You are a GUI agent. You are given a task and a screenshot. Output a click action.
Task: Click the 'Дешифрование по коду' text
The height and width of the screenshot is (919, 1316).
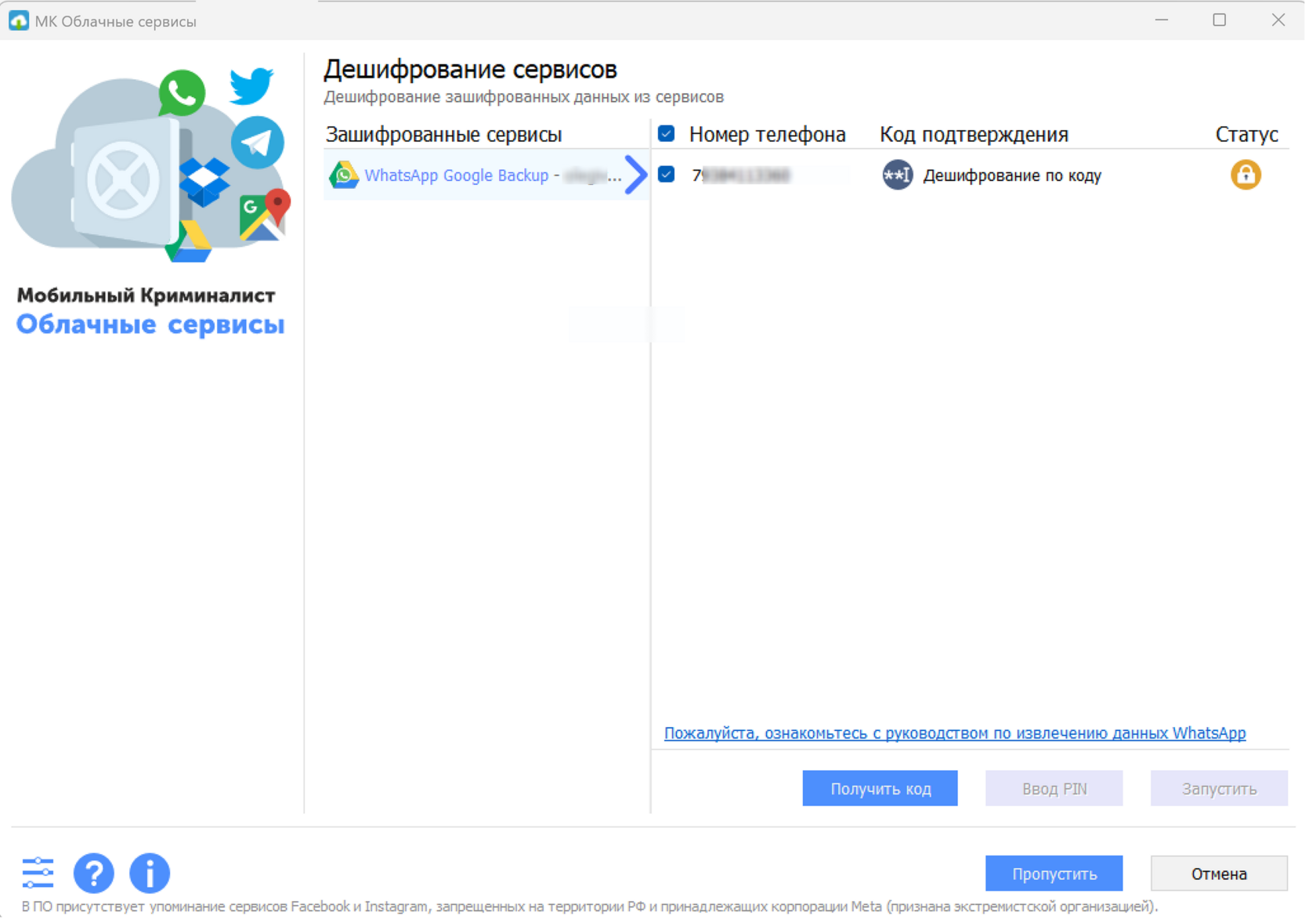(x=1012, y=175)
